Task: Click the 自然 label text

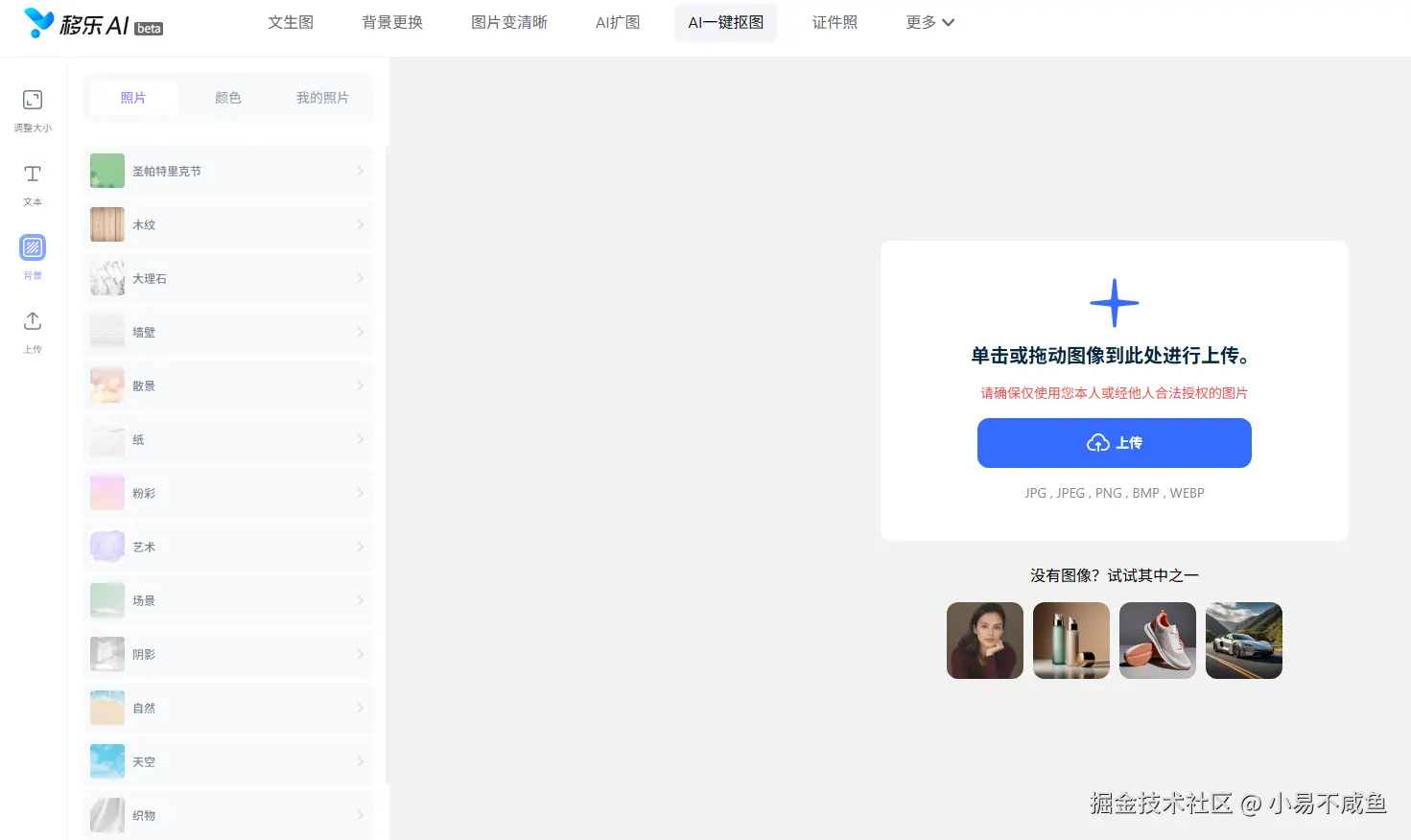Action: tap(144, 708)
